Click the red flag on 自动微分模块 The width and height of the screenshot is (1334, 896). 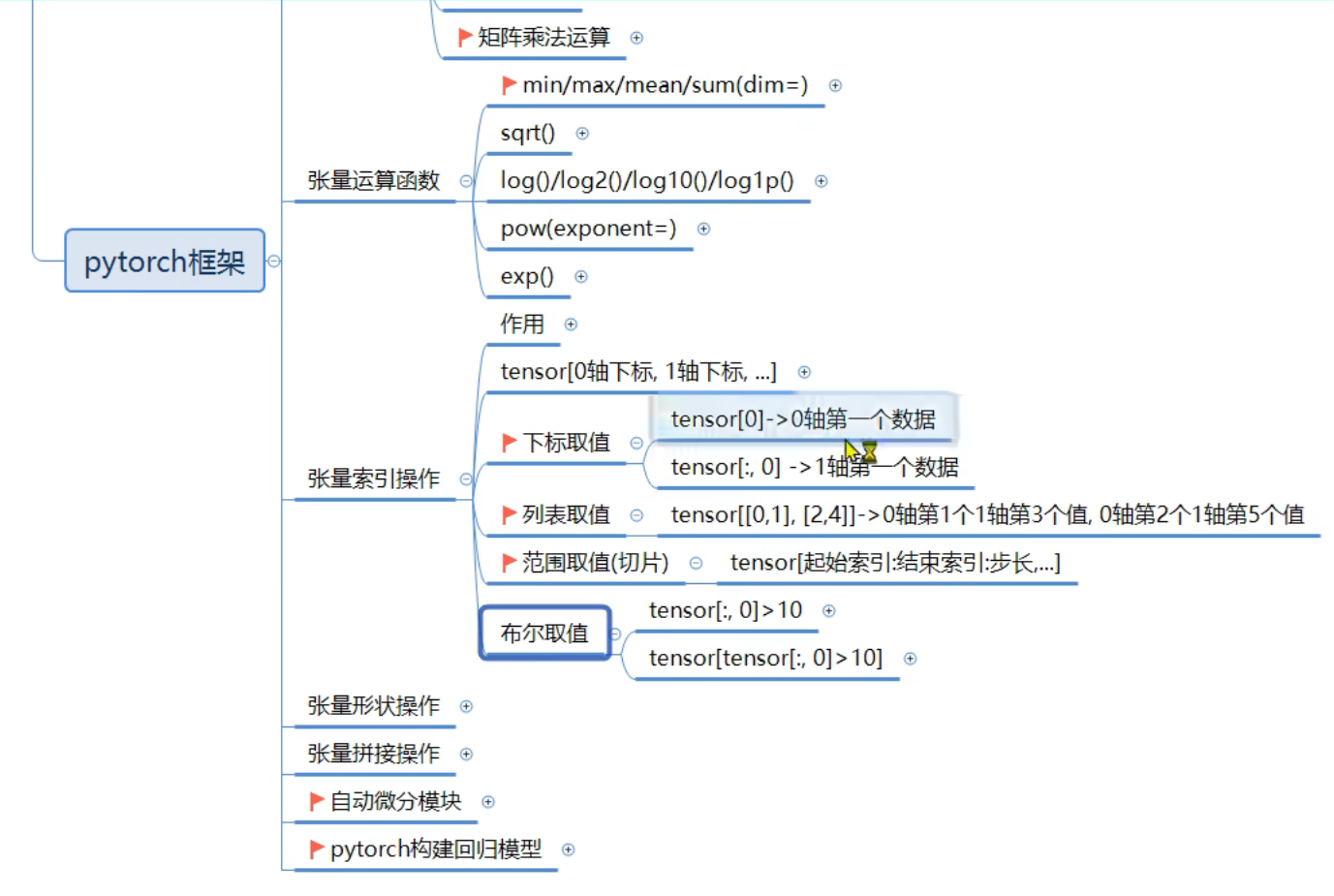[x=317, y=801]
